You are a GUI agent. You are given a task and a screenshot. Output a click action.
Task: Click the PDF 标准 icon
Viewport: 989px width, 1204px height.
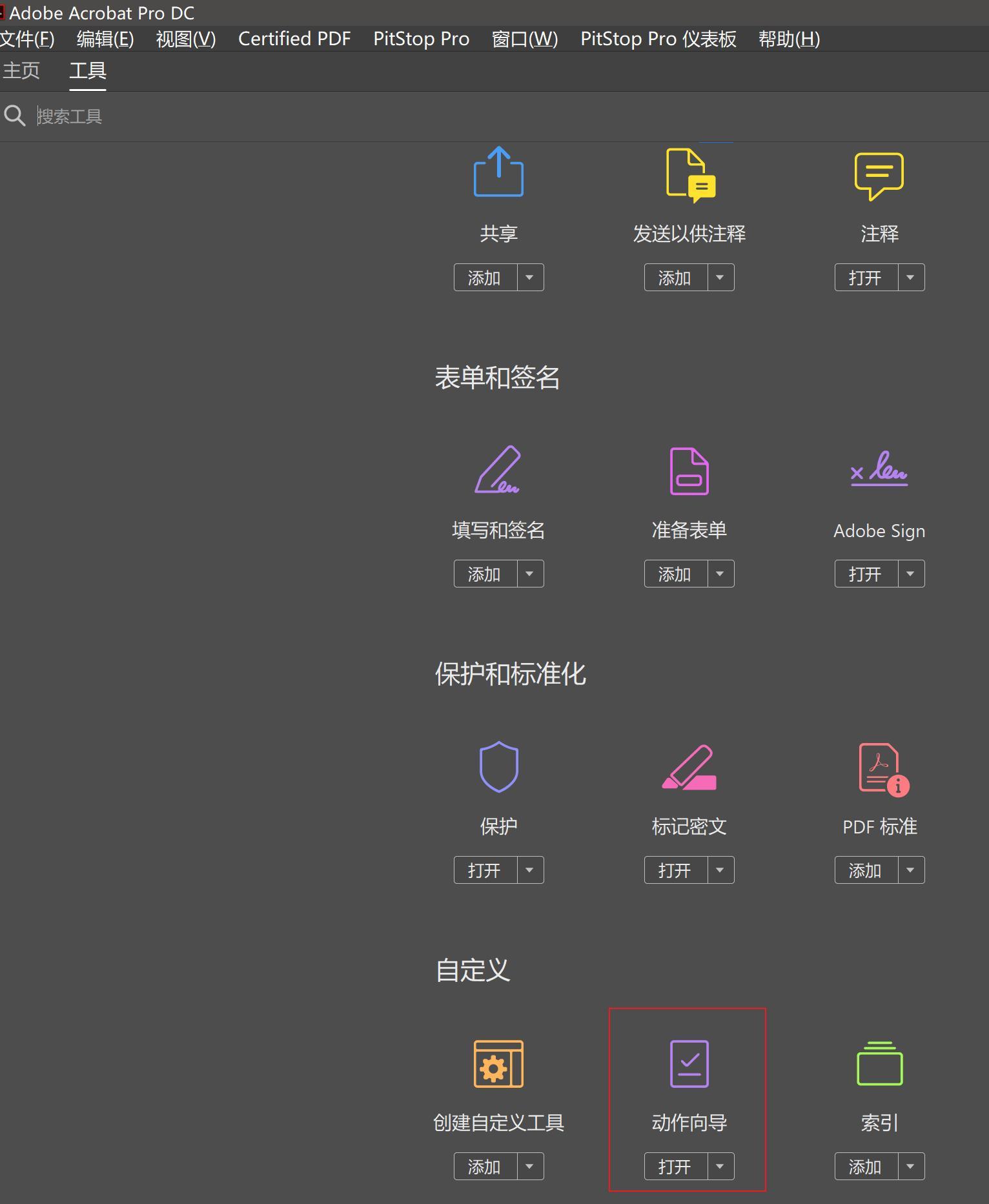[x=884, y=769]
